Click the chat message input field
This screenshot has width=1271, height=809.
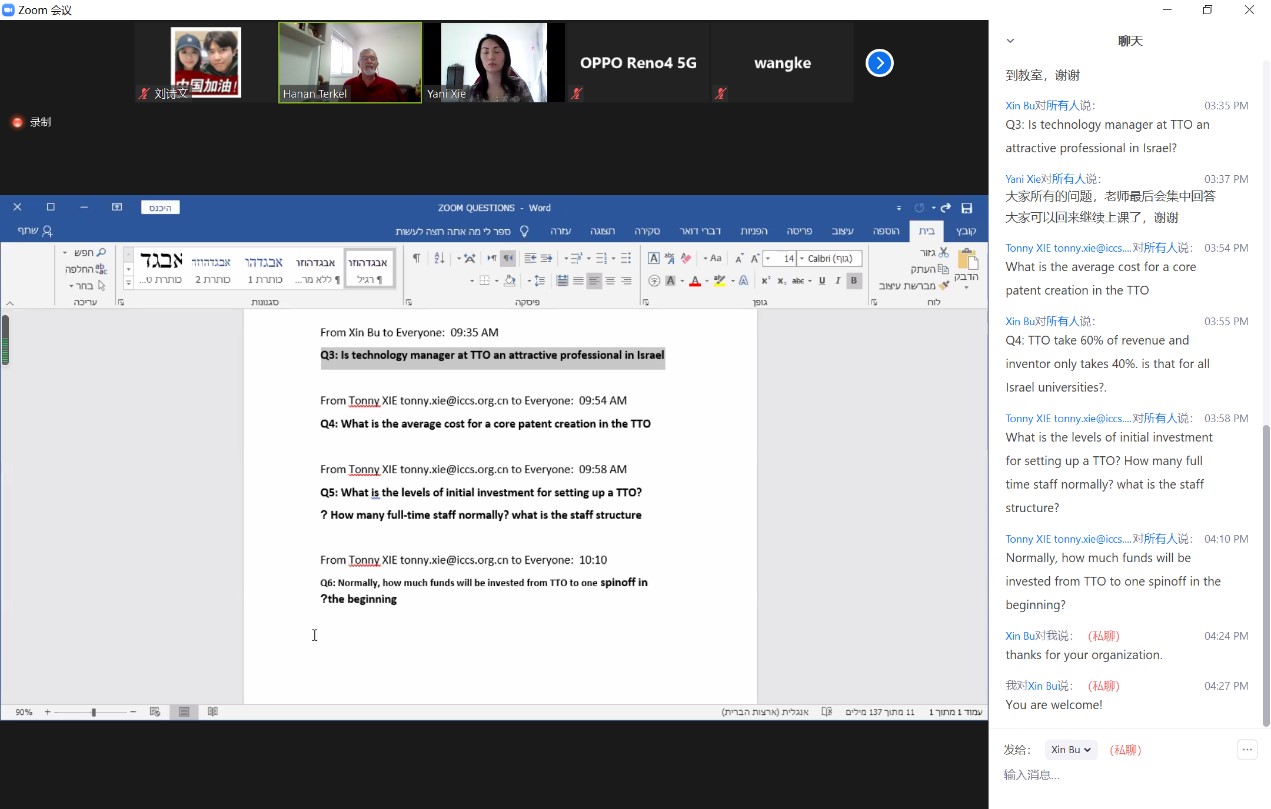(x=1120, y=775)
